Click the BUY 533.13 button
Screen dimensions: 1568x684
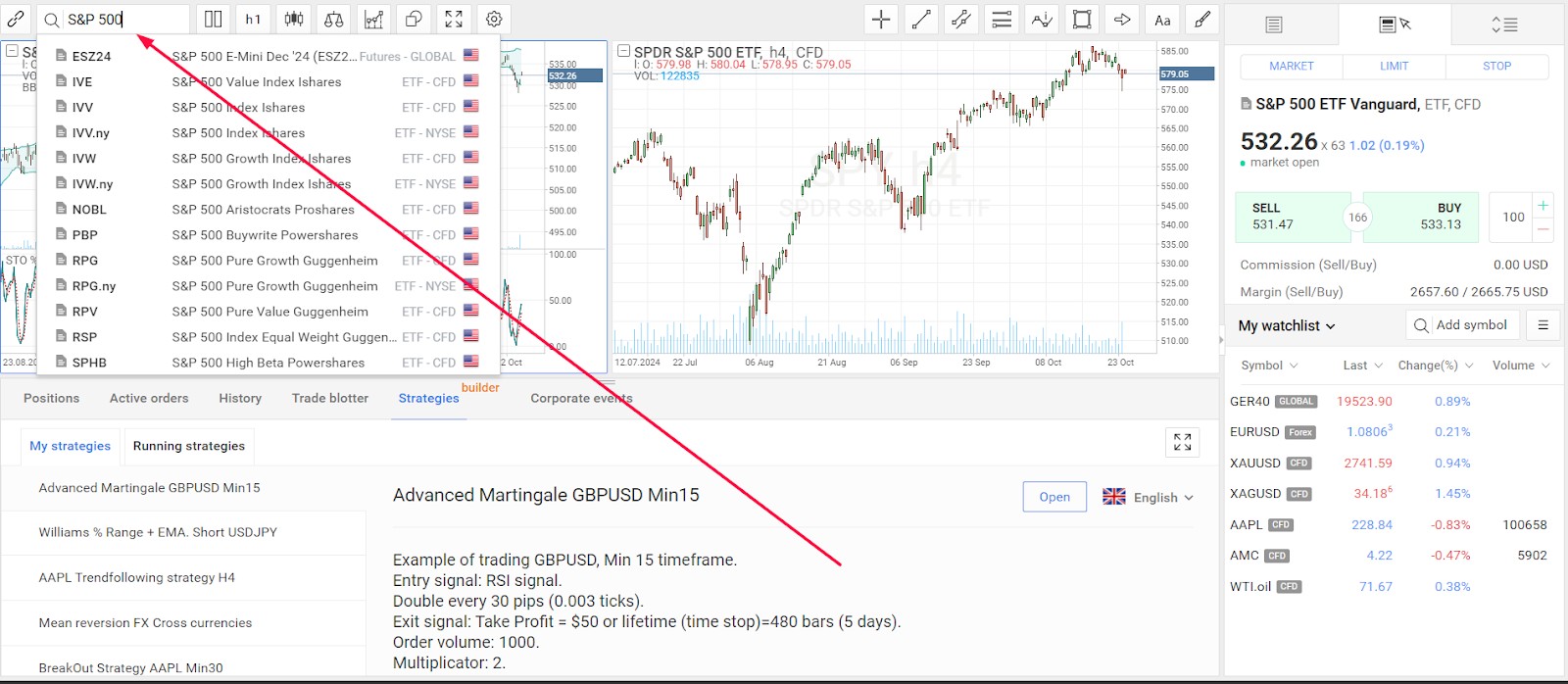click(1421, 217)
